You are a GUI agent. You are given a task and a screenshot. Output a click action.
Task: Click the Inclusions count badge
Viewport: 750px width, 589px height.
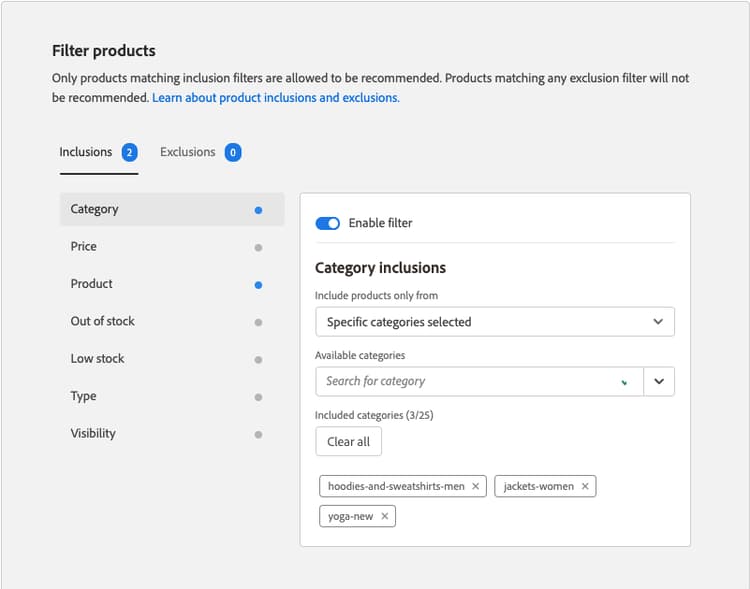tap(129, 153)
